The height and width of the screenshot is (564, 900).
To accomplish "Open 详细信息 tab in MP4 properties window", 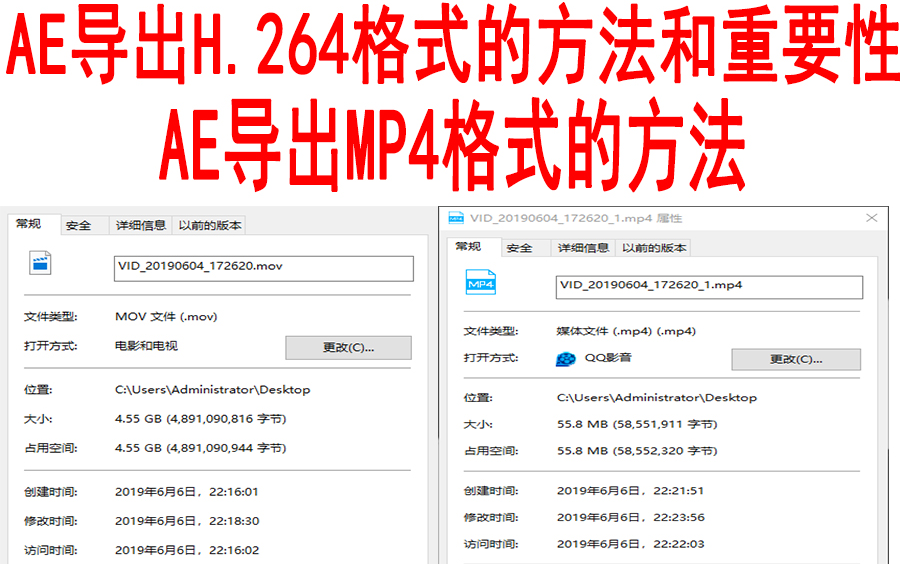I will (583, 248).
